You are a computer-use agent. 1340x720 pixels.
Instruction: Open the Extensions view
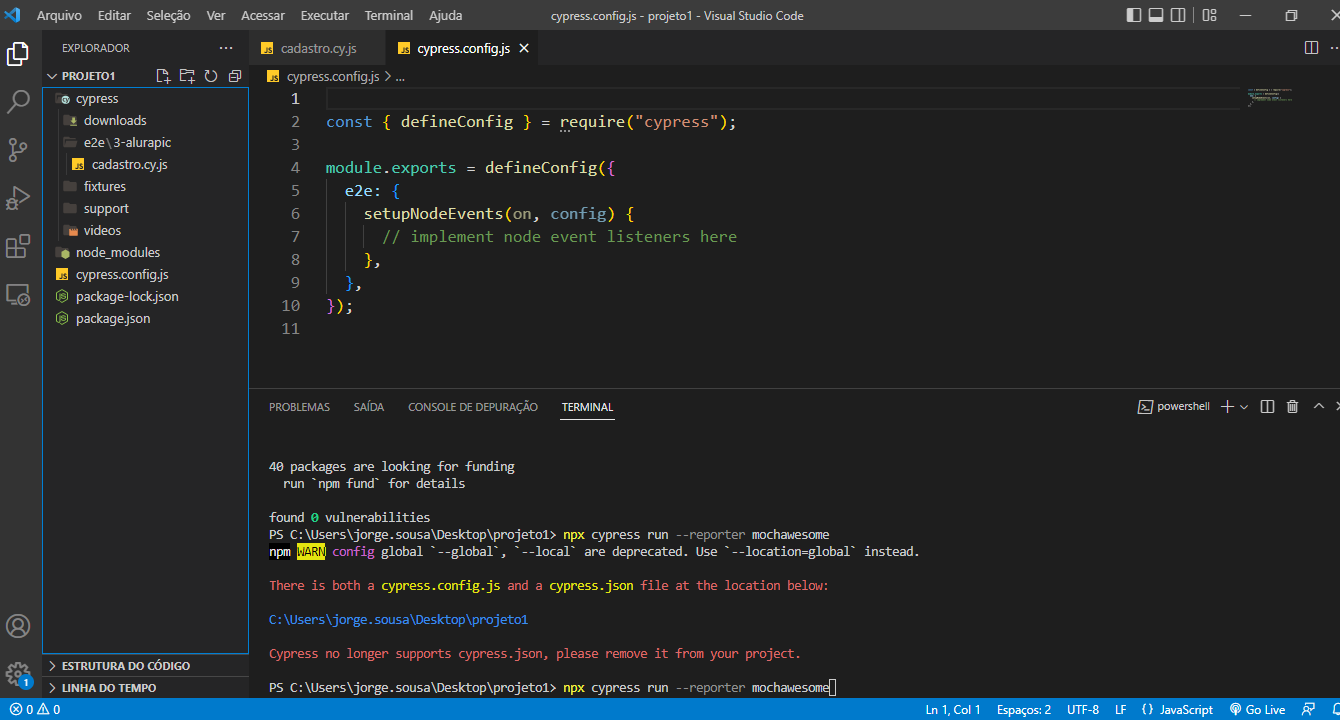tap(18, 246)
